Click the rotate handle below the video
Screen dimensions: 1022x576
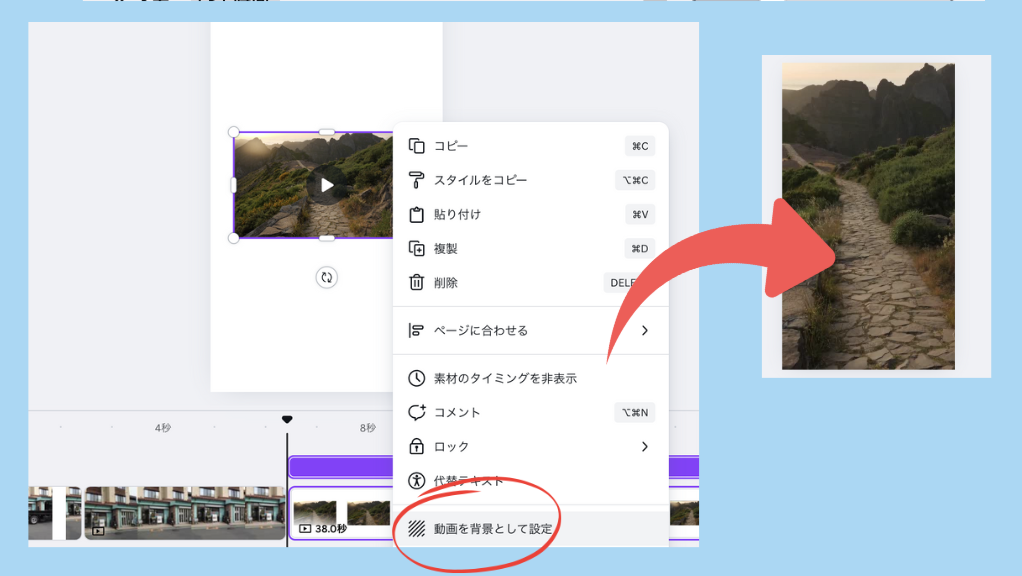coord(327,278)
